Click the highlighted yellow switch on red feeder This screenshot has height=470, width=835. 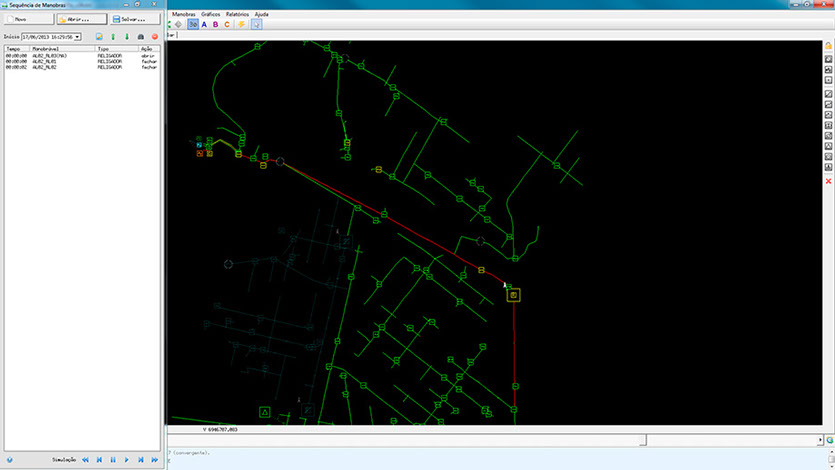tap(513, 295)
